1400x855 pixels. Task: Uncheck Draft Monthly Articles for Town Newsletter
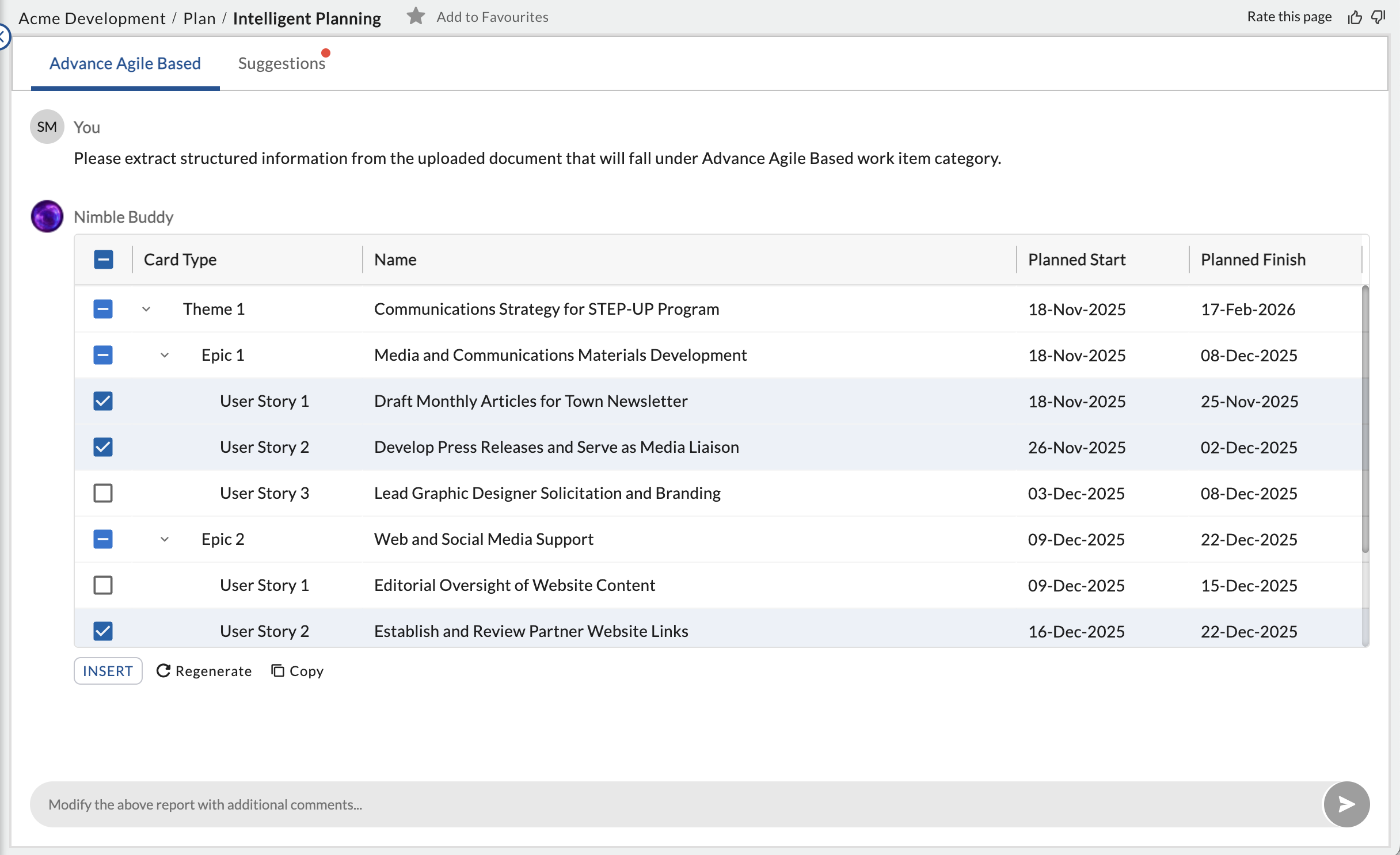pos(103,401)
